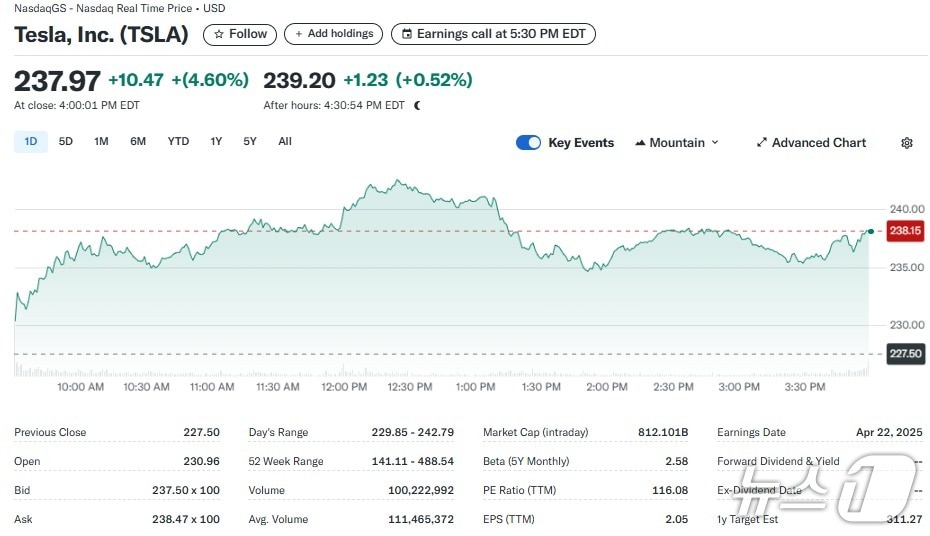The width and height of the screenshot is (930, 536).
Task: Click the calendar icon beside Earnings call
Action: 406,34
